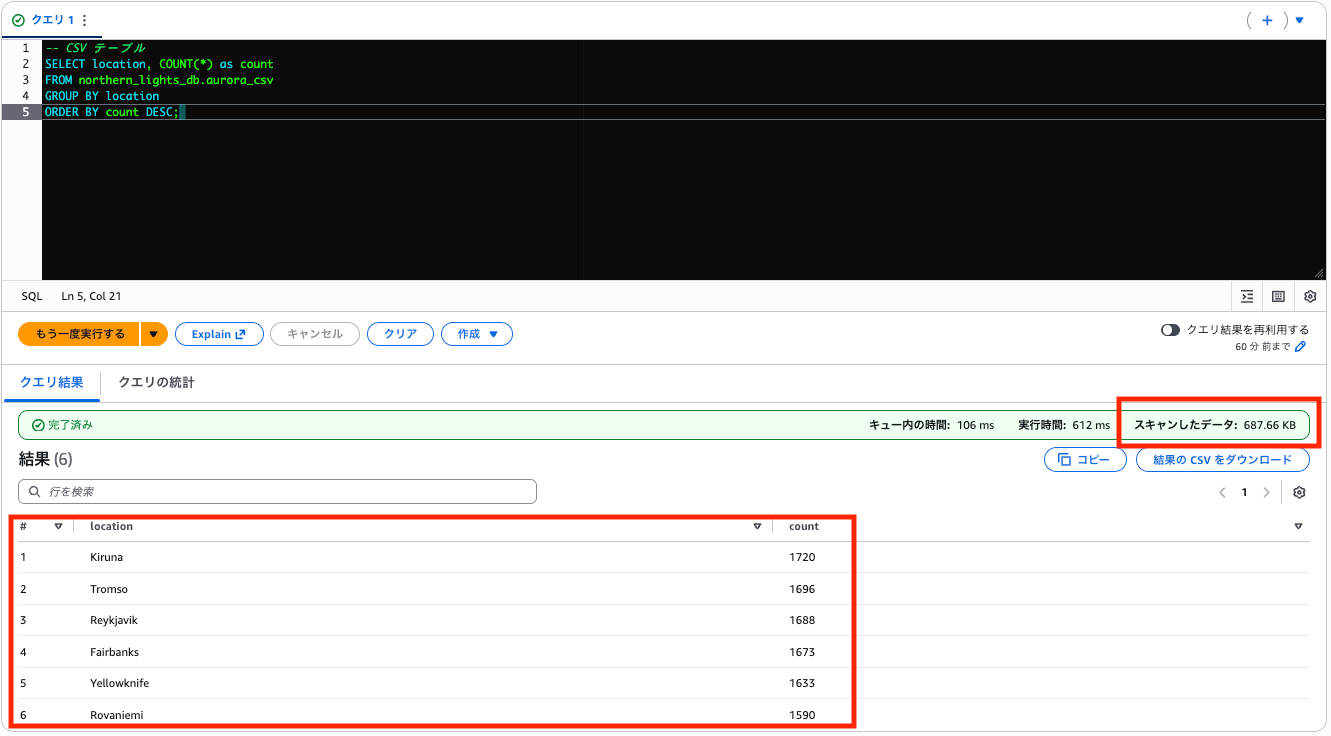Click the count value 1696
Viewport: 1331px width, 736px height.
(802, 589)
